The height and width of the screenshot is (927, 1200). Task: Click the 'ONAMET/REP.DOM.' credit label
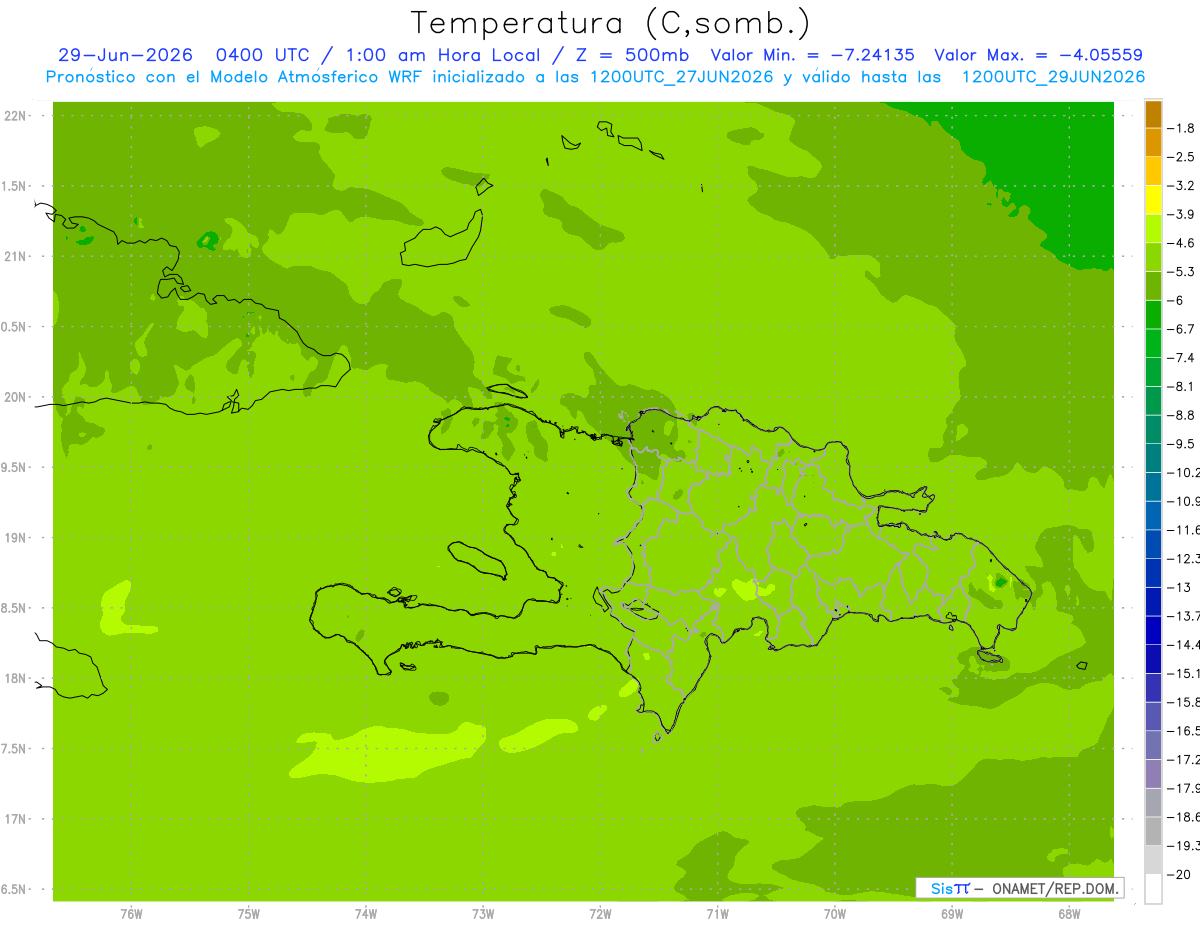[1054, 888]
